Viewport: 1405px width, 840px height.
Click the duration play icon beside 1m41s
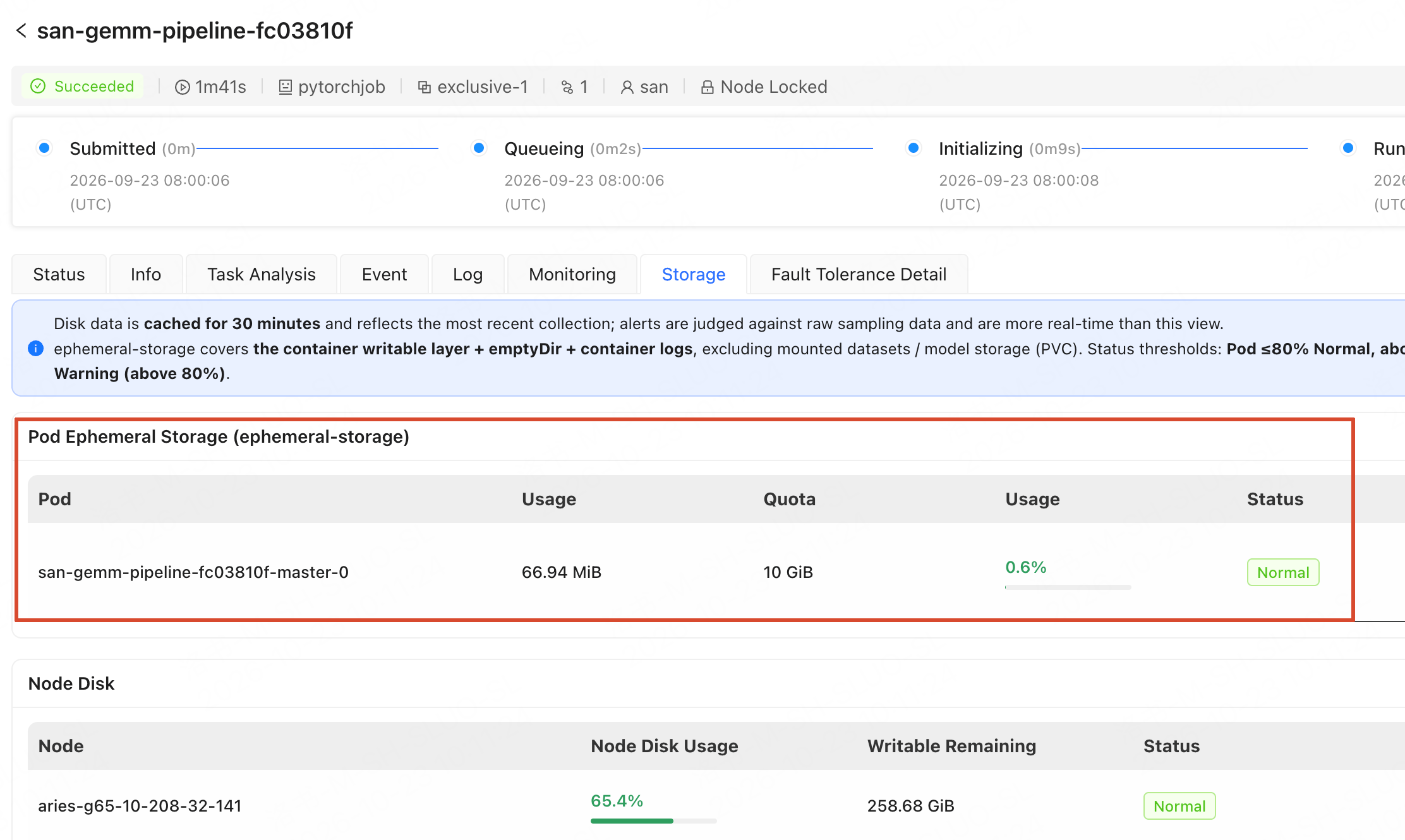click(x=183, y=87)
